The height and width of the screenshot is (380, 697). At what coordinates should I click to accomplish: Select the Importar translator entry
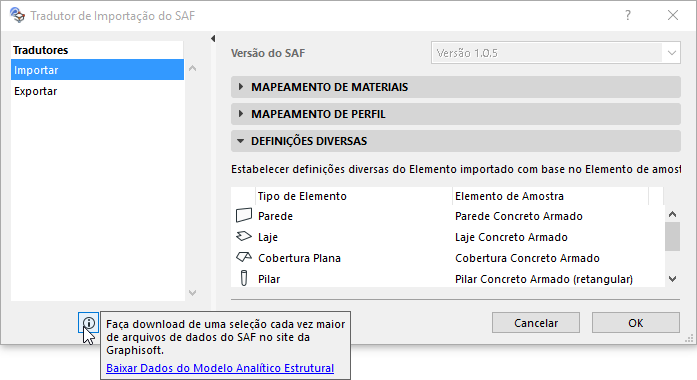coord(97,70)
